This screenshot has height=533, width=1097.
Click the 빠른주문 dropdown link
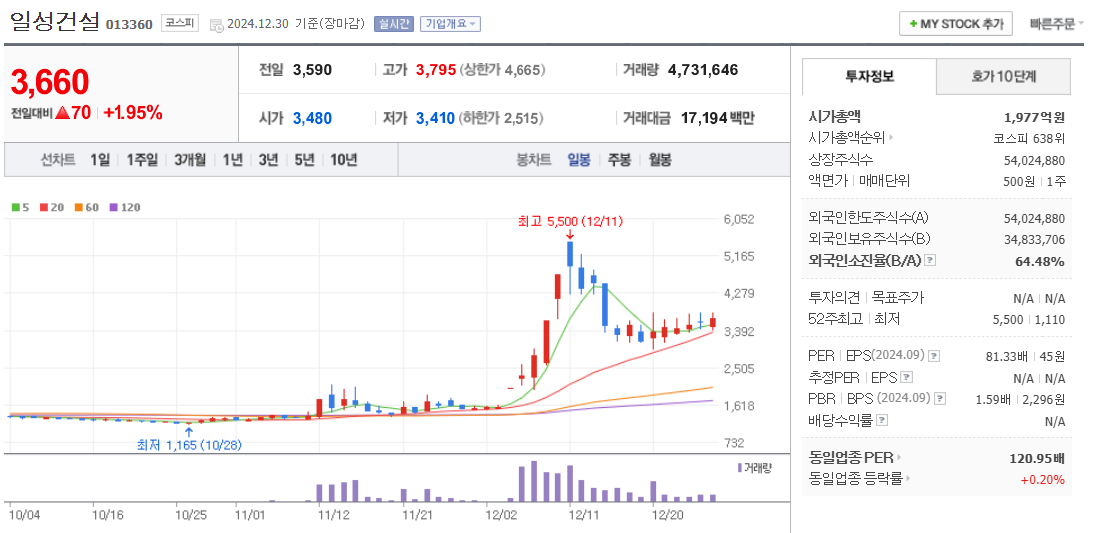(x=1055, y=24)
